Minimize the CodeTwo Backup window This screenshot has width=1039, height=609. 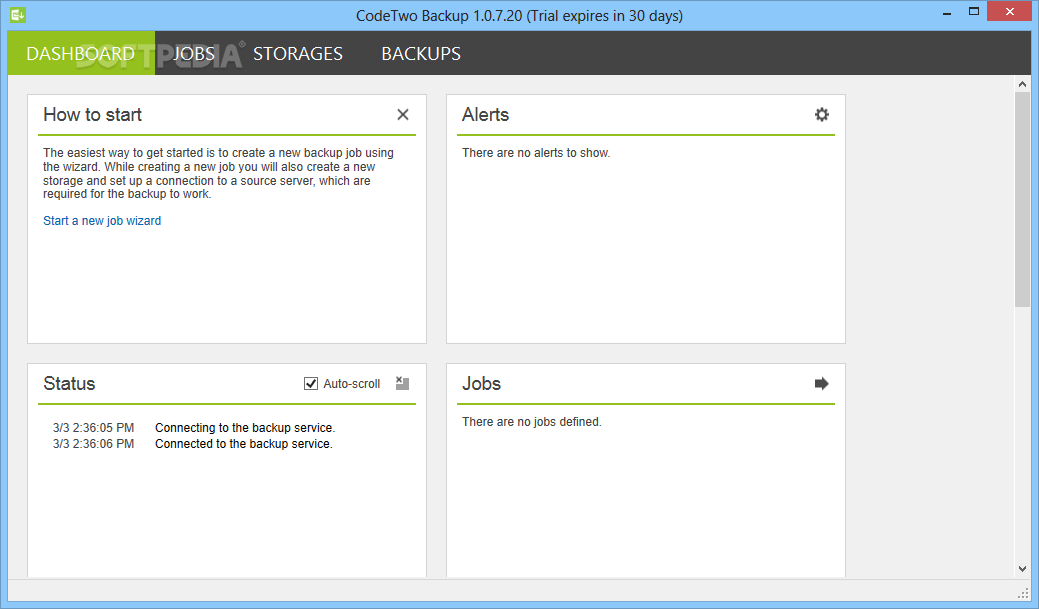(x=947, y=13)
